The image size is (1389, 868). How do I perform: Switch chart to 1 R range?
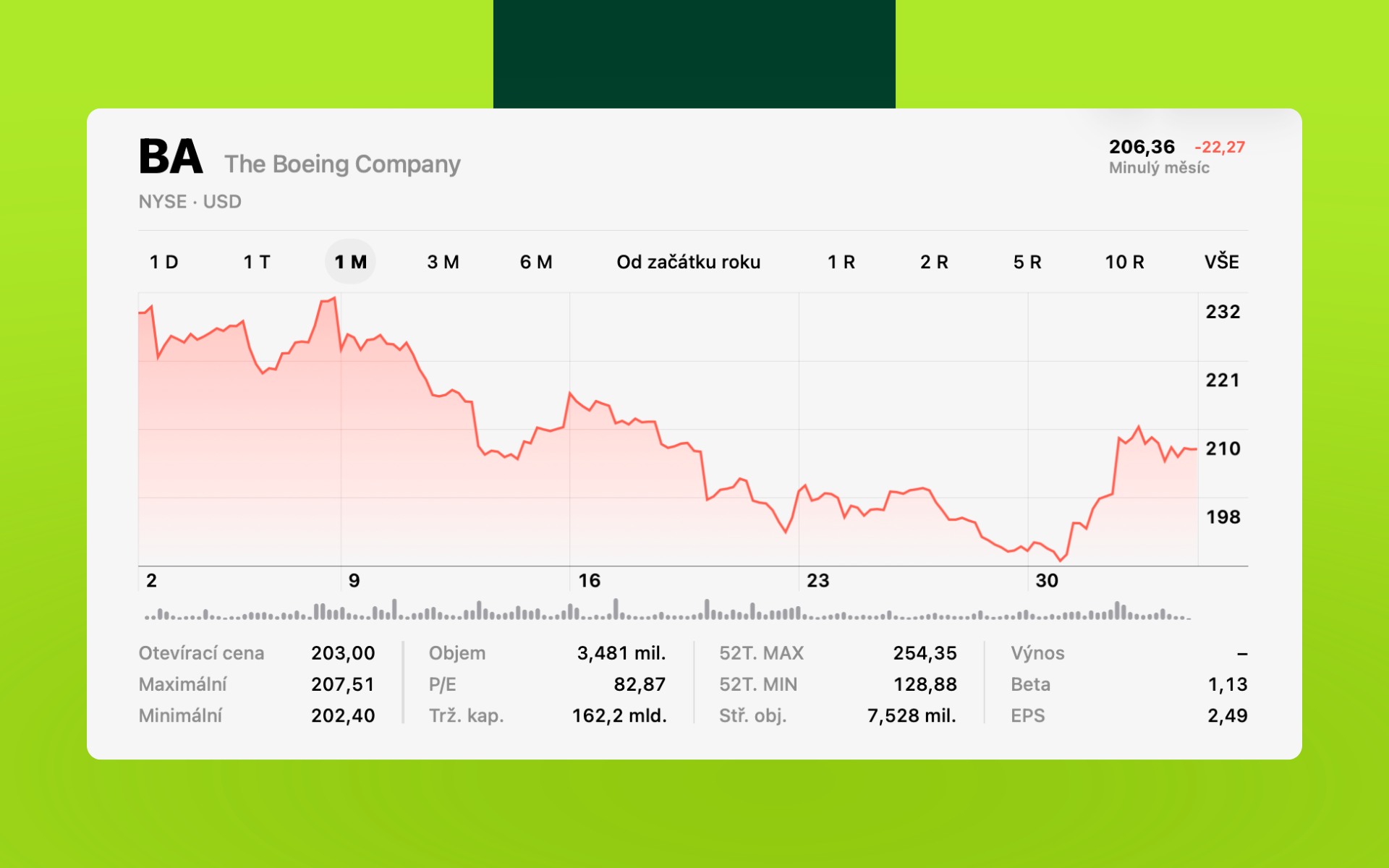(x=841, y=262)
